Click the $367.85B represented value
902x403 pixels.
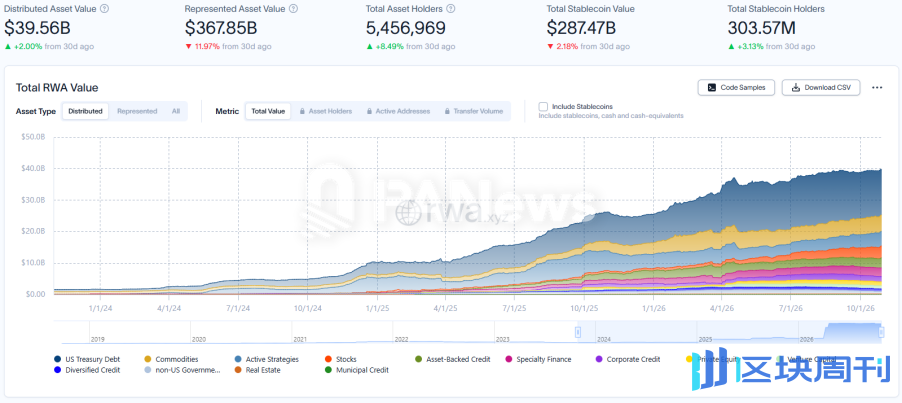coord(221,28)
